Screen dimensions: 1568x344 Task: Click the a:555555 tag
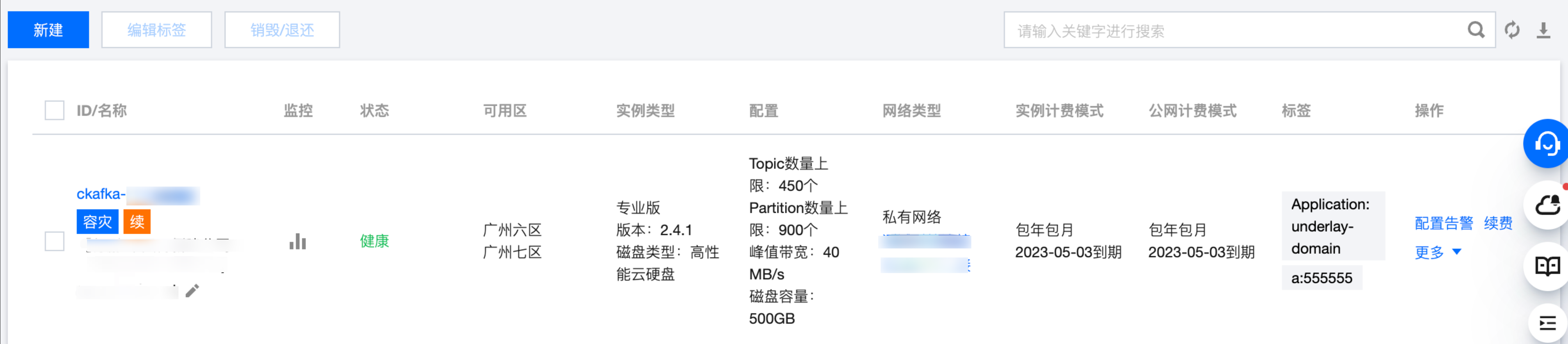pos(1321,278)
